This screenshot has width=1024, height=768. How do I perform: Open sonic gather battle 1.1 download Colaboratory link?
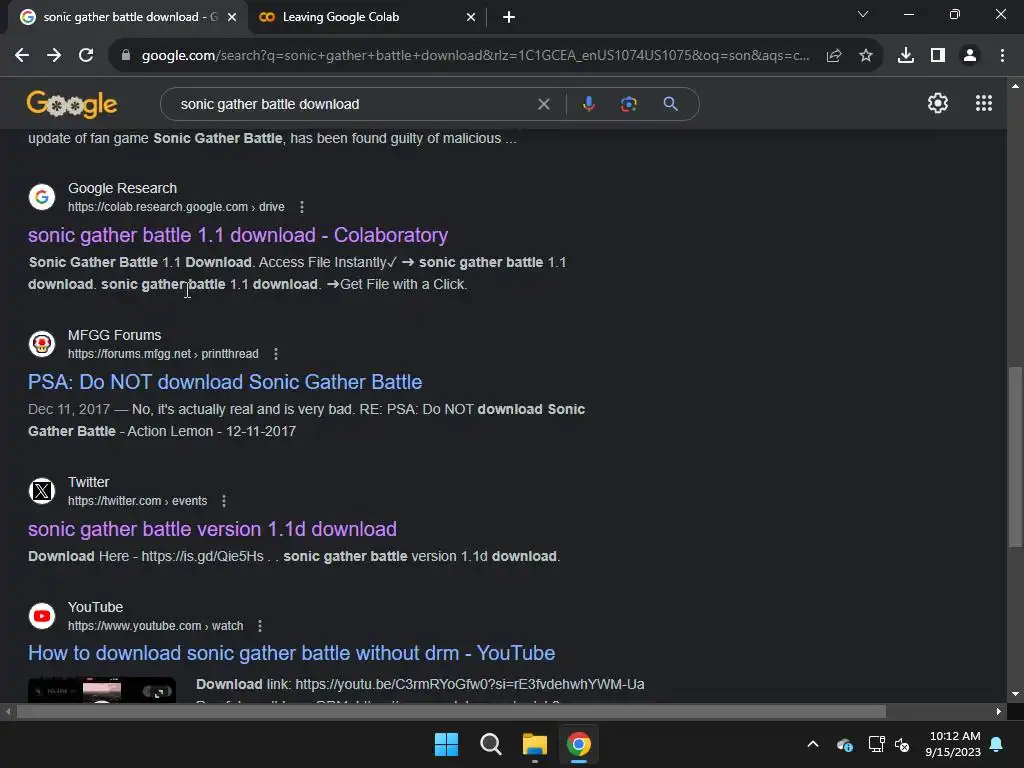pyautogui.click(x=238, y=235)
